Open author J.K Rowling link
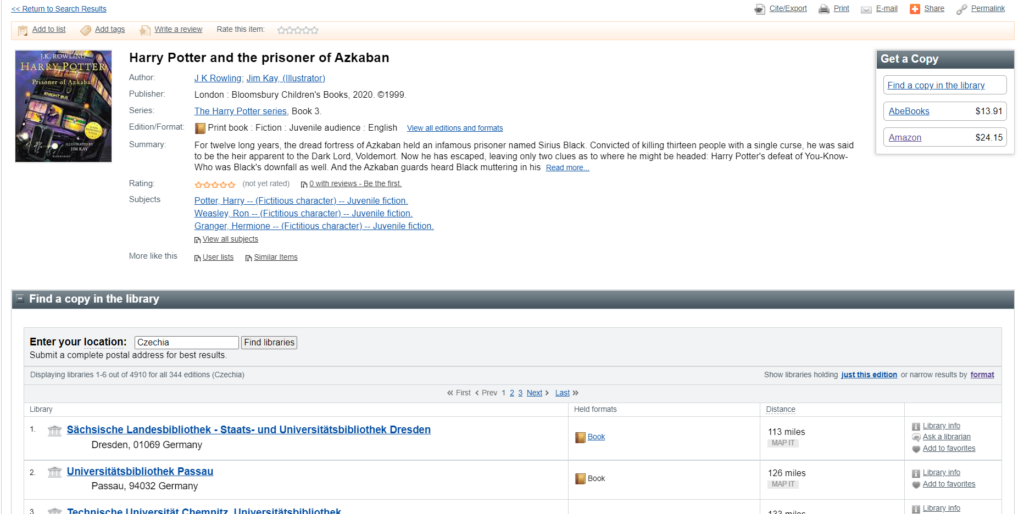Image resolution: width=1024 pixels, height=514 pixels. pos(218,78)
